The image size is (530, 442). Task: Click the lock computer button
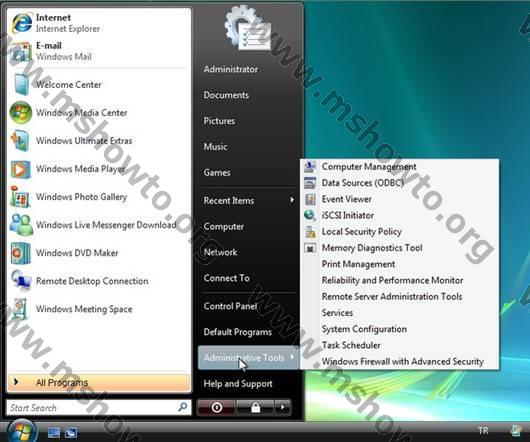click(x=256, y=408)
